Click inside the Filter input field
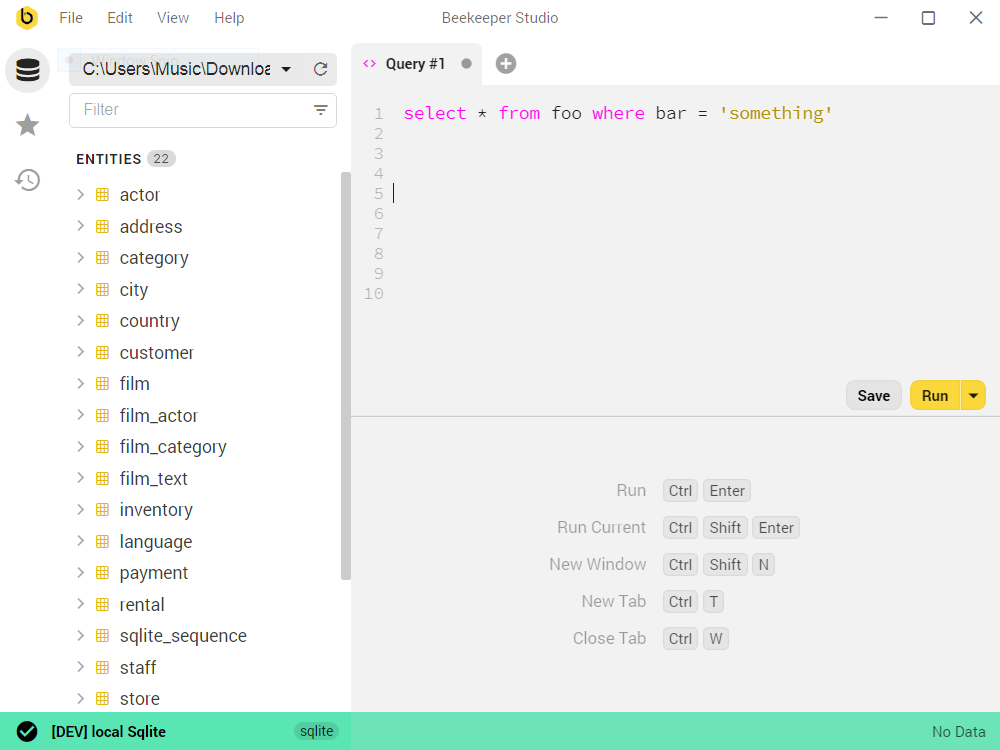This screenshot has width=1000, height=750. pos(180,109)
